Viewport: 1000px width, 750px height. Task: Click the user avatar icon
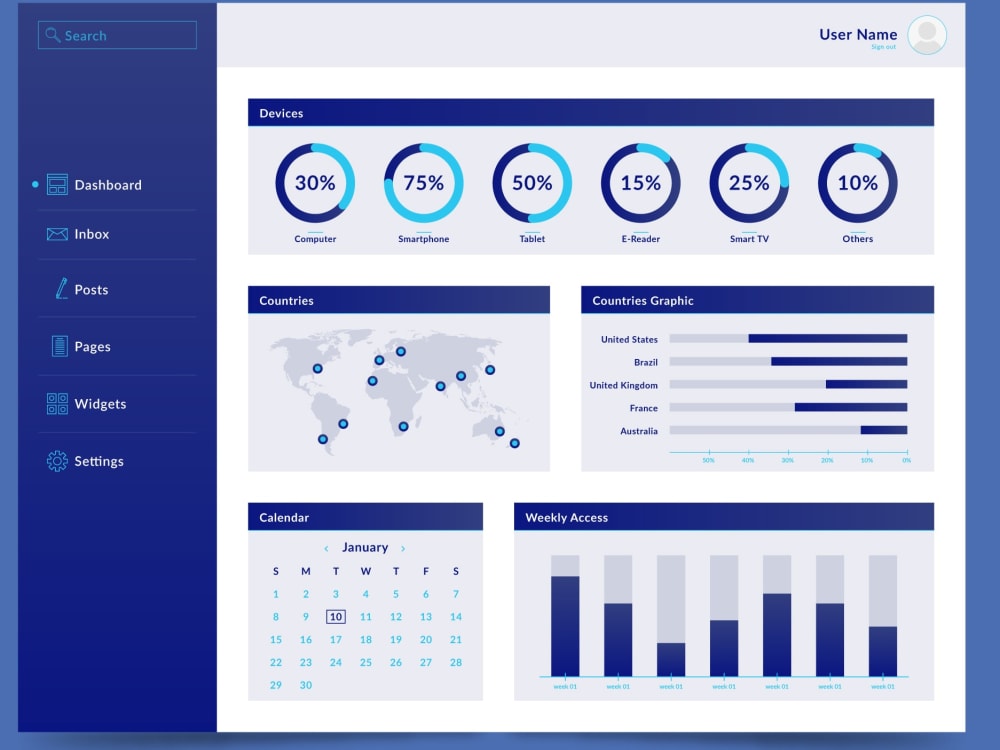[927, 35]
